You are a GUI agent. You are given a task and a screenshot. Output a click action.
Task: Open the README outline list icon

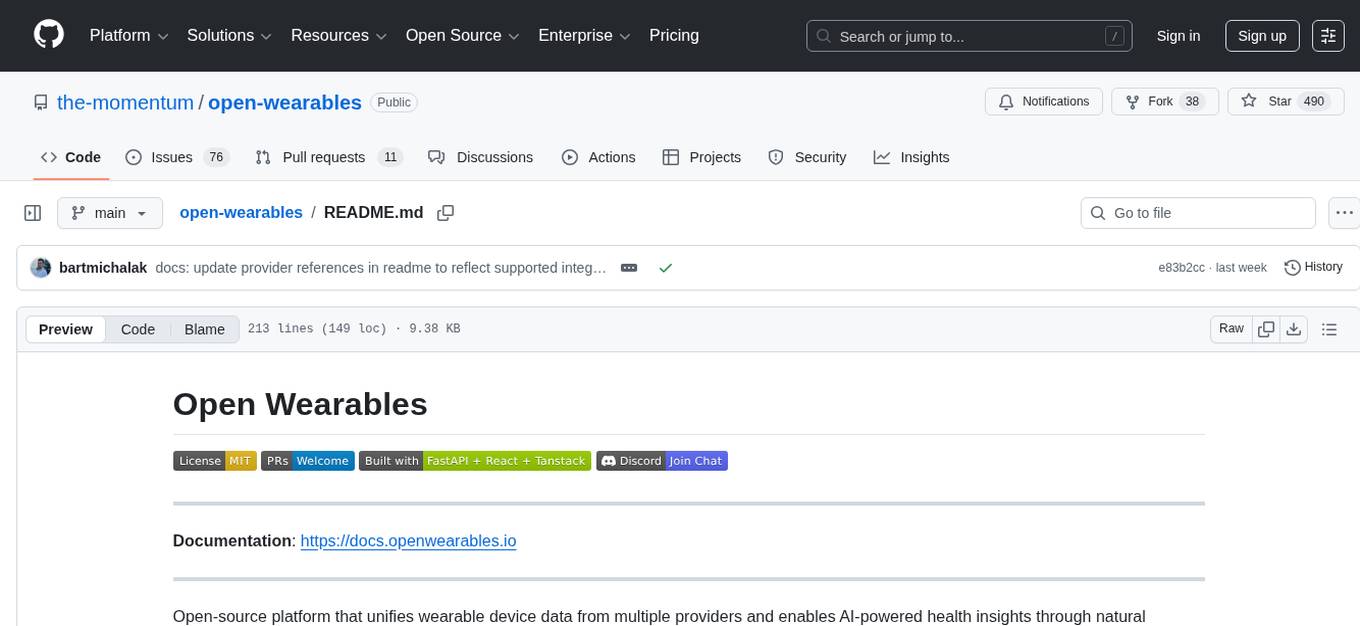(x=1329, y=328)
